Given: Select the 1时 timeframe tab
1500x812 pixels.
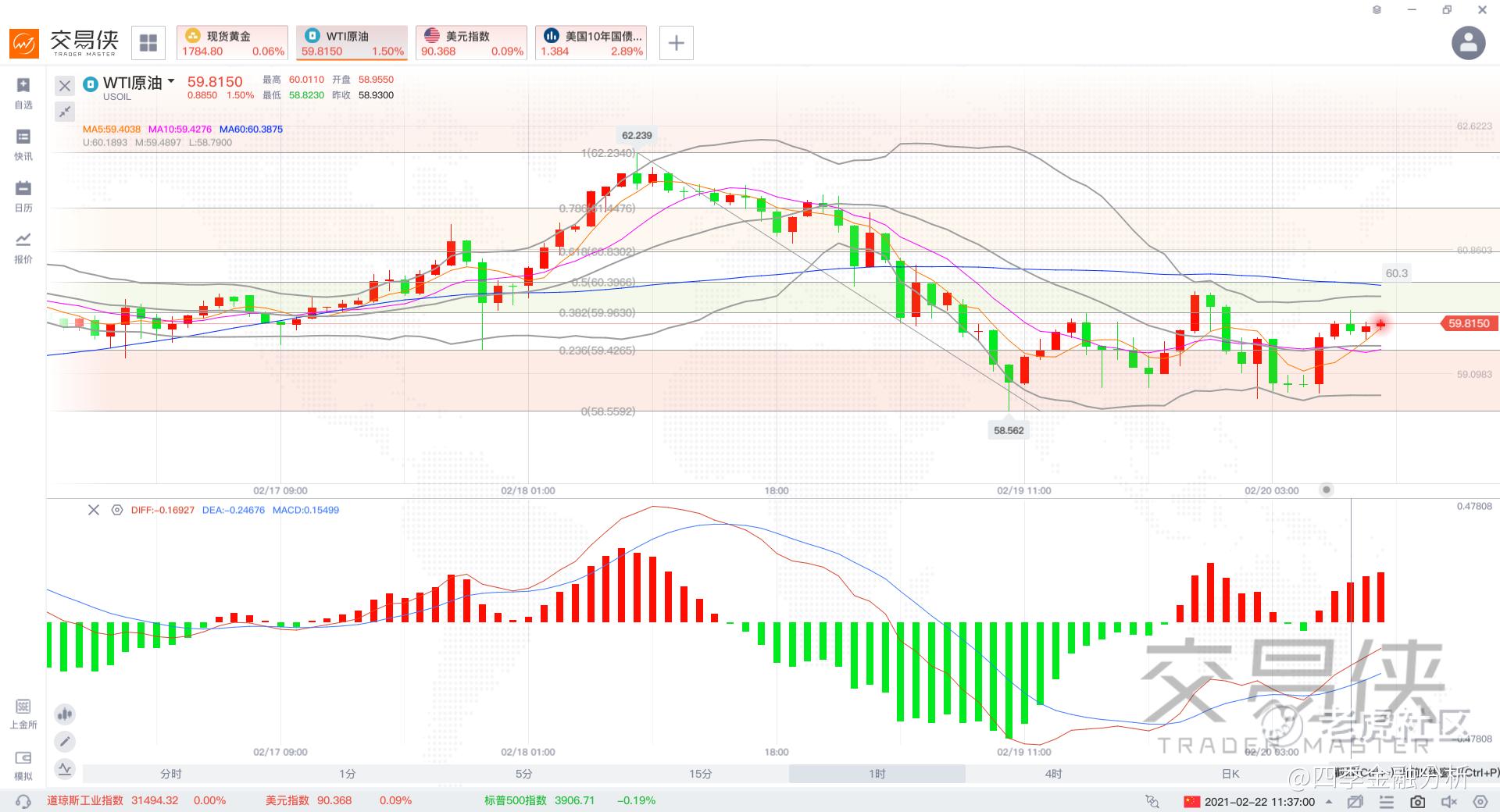Looking at the screenshot, I should (x=877, y=774).
